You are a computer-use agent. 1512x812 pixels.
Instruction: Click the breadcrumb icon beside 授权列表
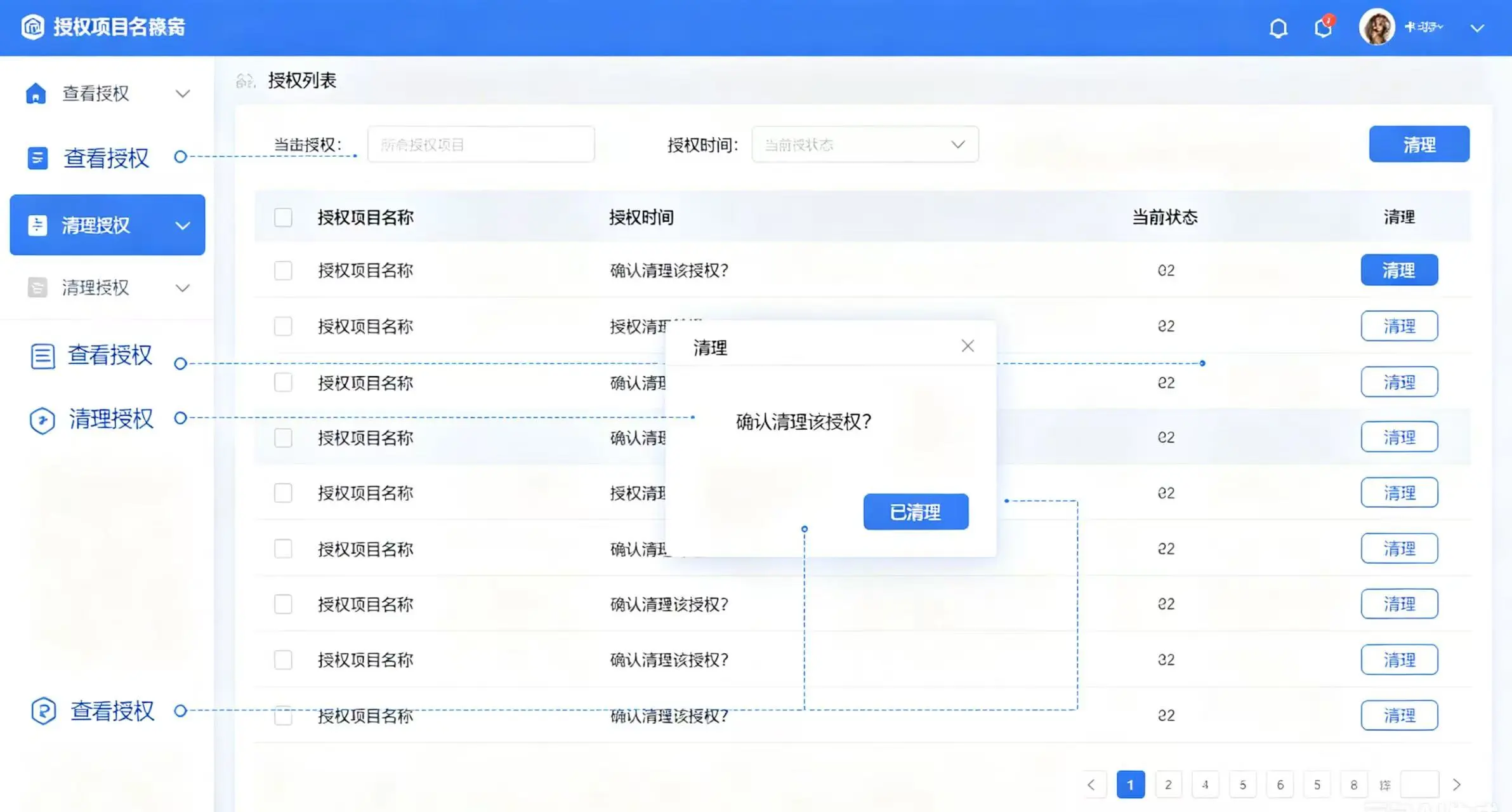[245, 81]
